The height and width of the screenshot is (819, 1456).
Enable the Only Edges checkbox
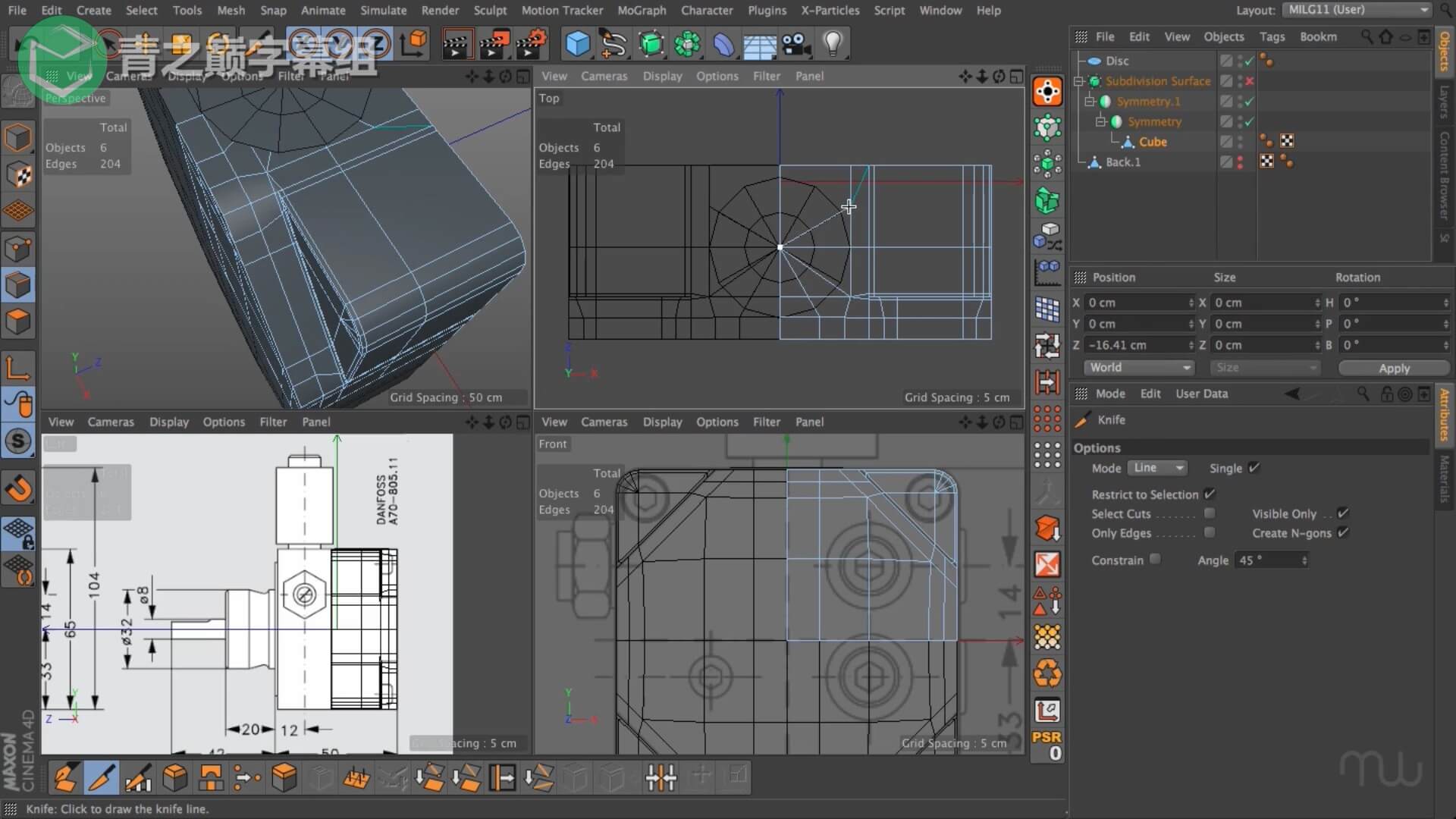1210,533
